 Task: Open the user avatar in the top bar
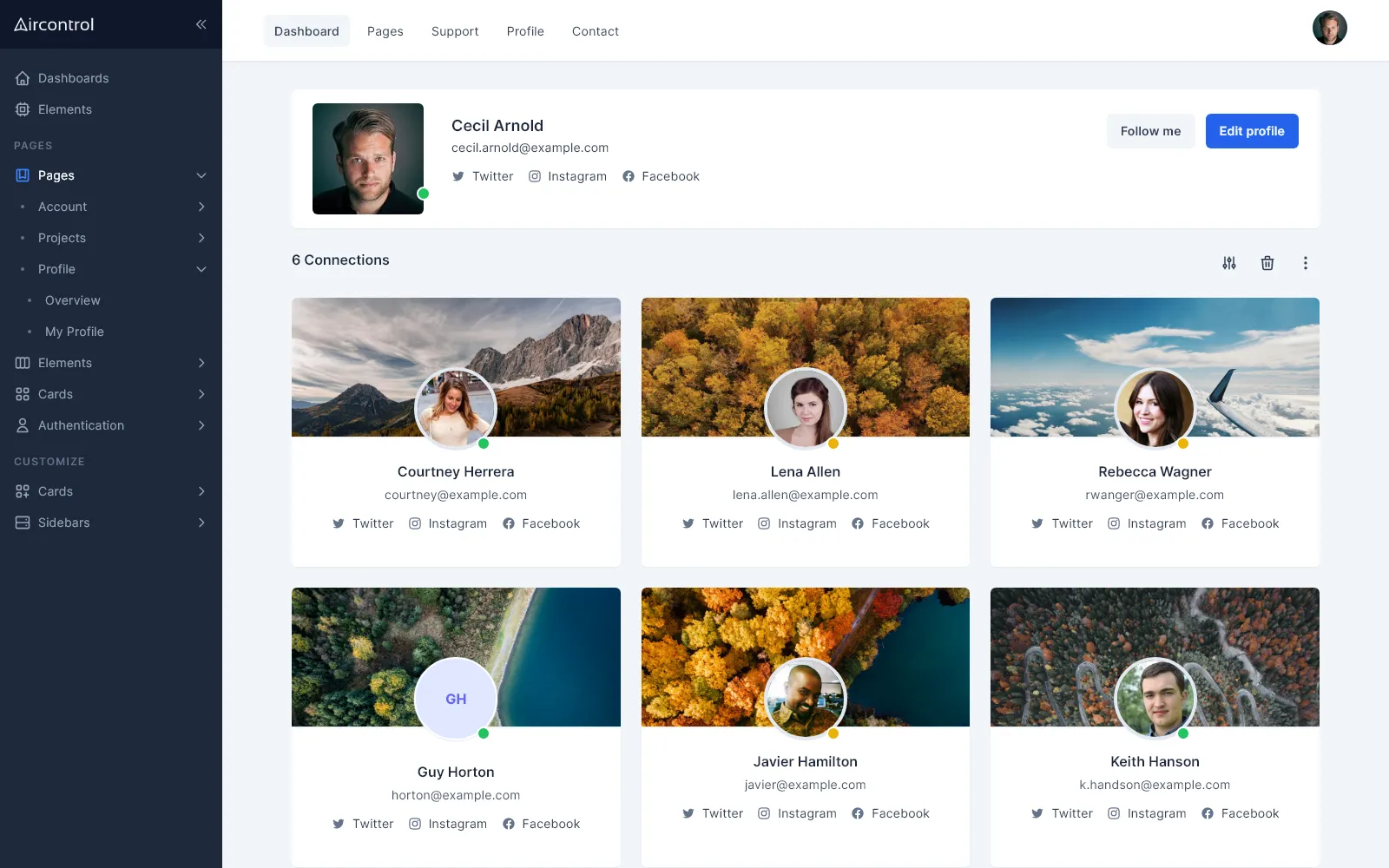click(1330, 28)
